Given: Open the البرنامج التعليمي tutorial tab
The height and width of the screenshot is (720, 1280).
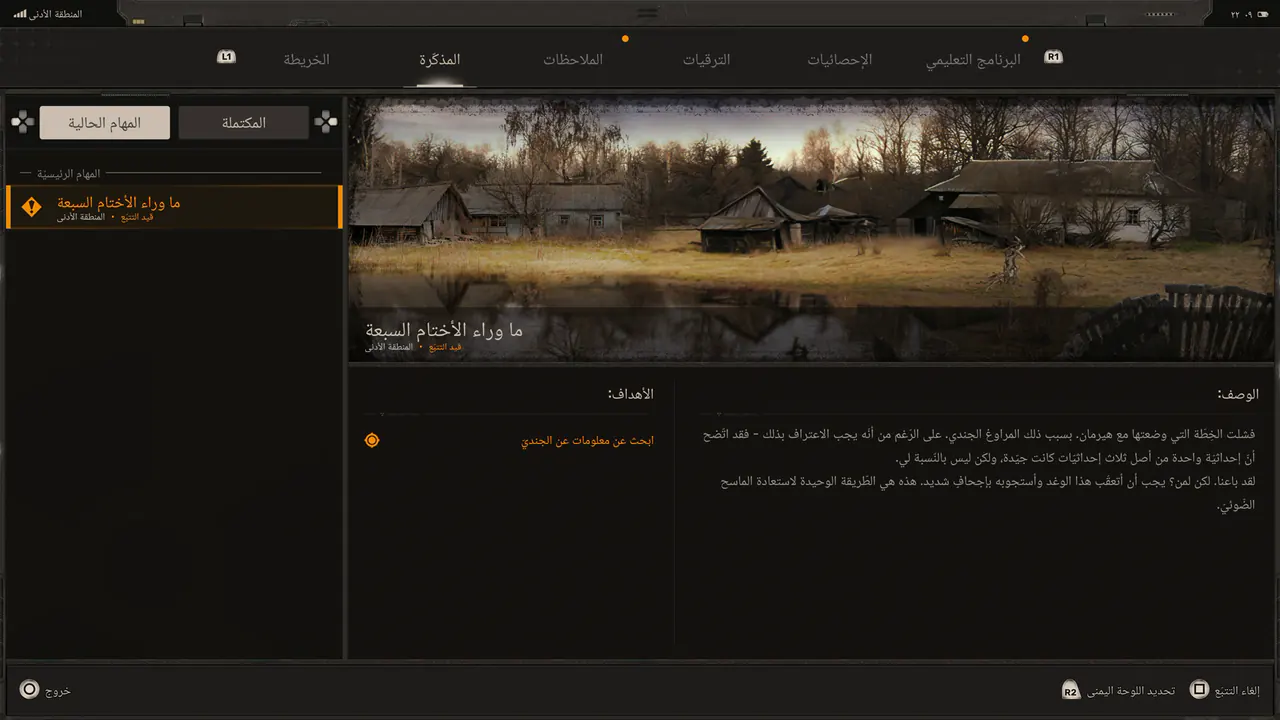Looking at the screenshot, I should (x=973, y=60).
